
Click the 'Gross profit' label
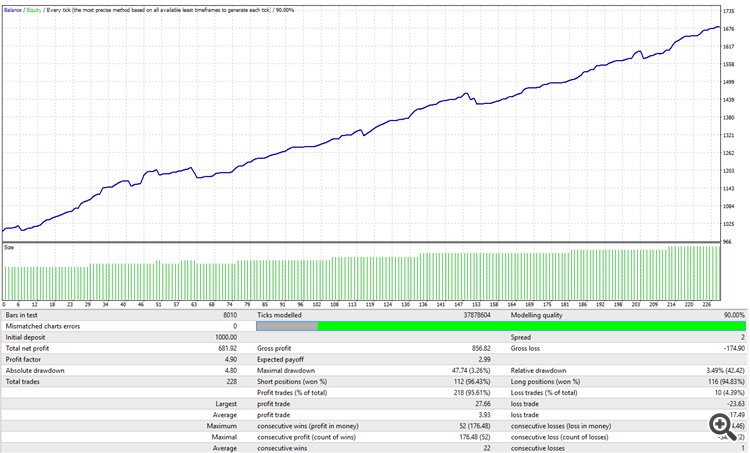274,348
